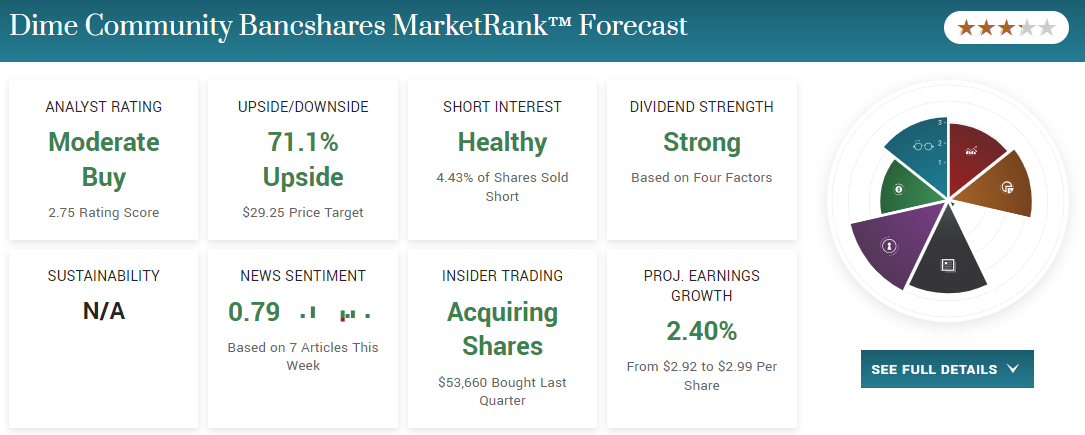Click the three-star MarketRank rating badge

pos(1006,28)
